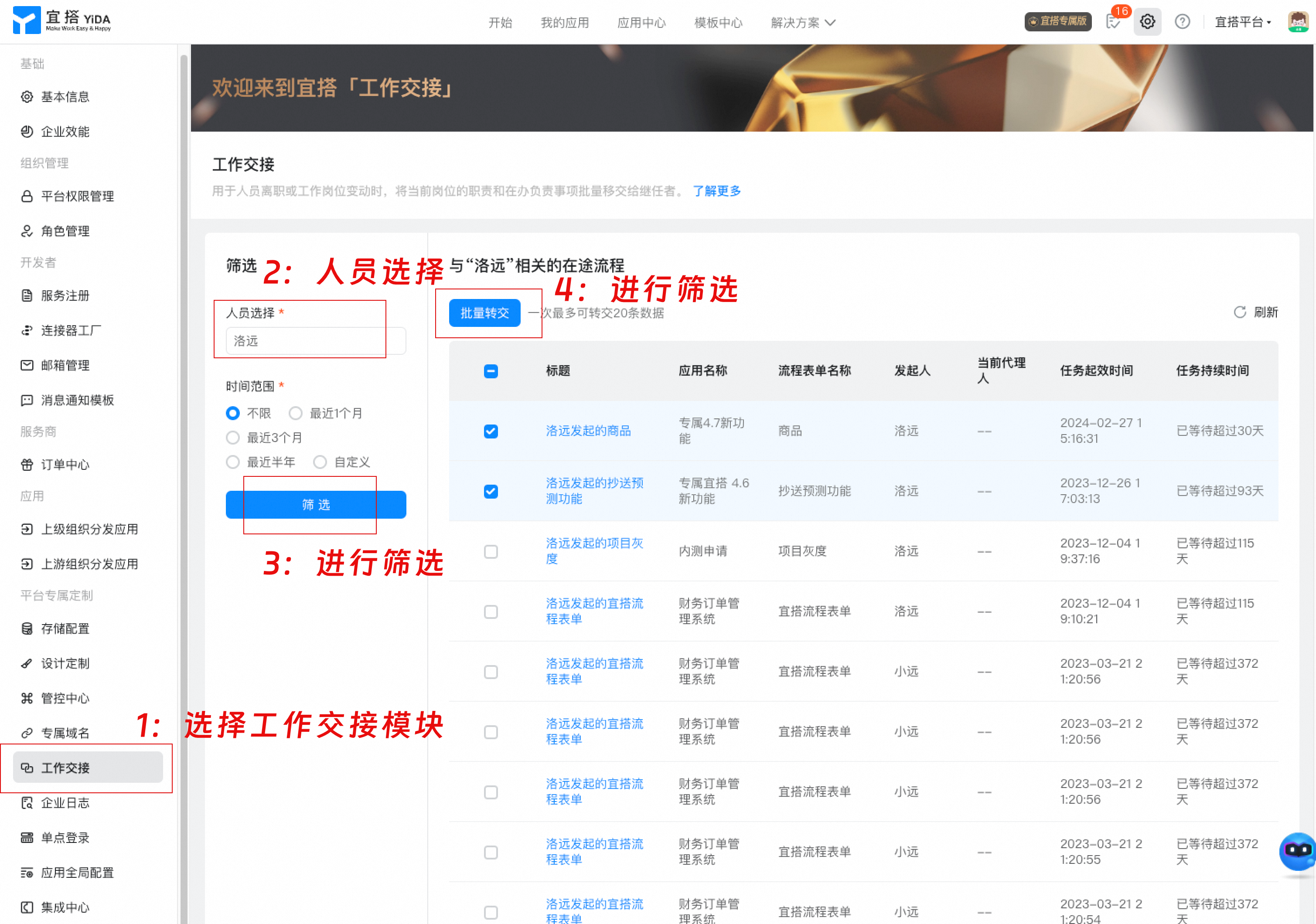This screenshot has width=1316, height=924.
Task: Go to the 开始 nav tab
Action: coord(500,22)
